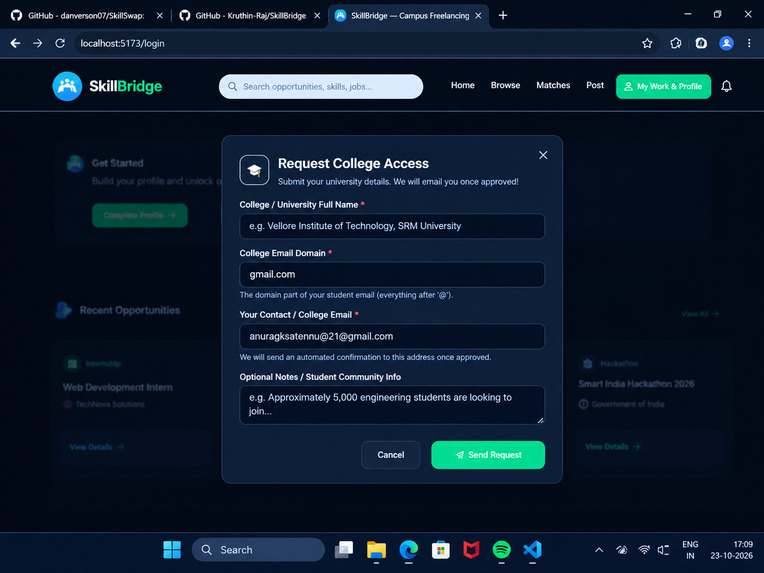Click View All link for opportunities
Screen dimensions: 764x573
pos(700,314)
